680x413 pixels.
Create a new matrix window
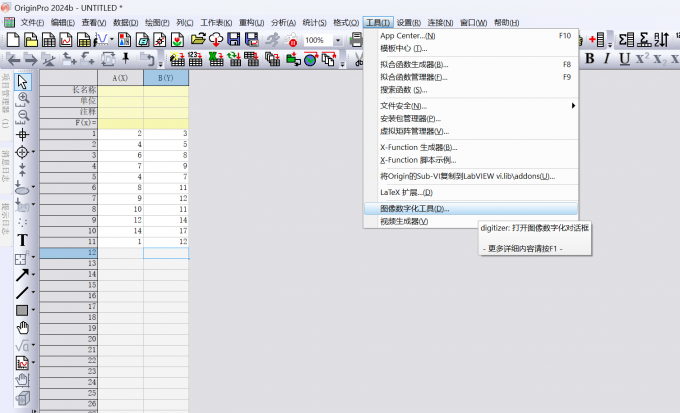click(83, 40)
